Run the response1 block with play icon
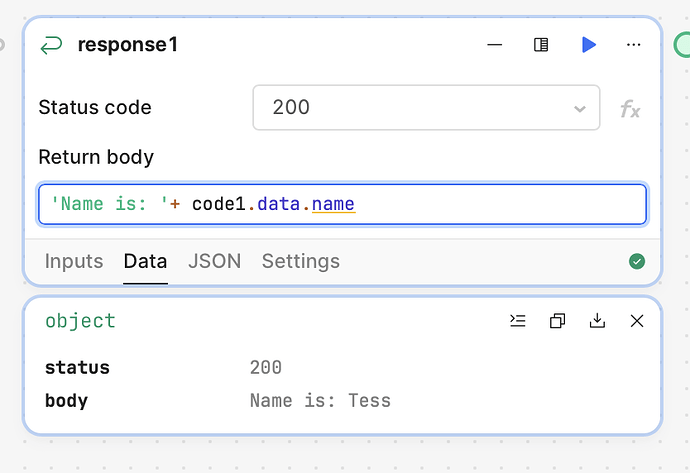Screen dimensions: 690x473 [x=589, y=44]
